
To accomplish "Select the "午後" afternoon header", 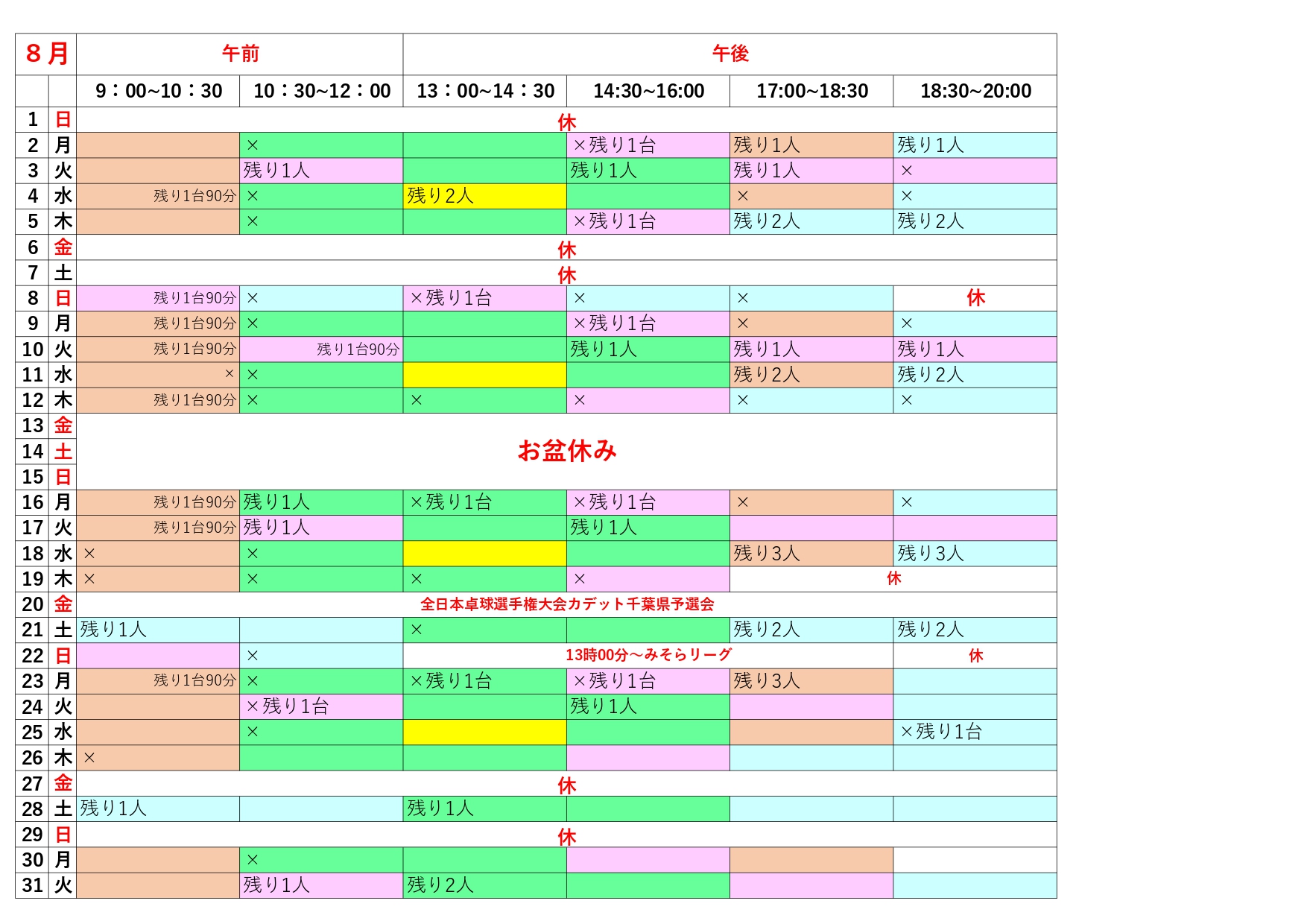I will point(730,54).
